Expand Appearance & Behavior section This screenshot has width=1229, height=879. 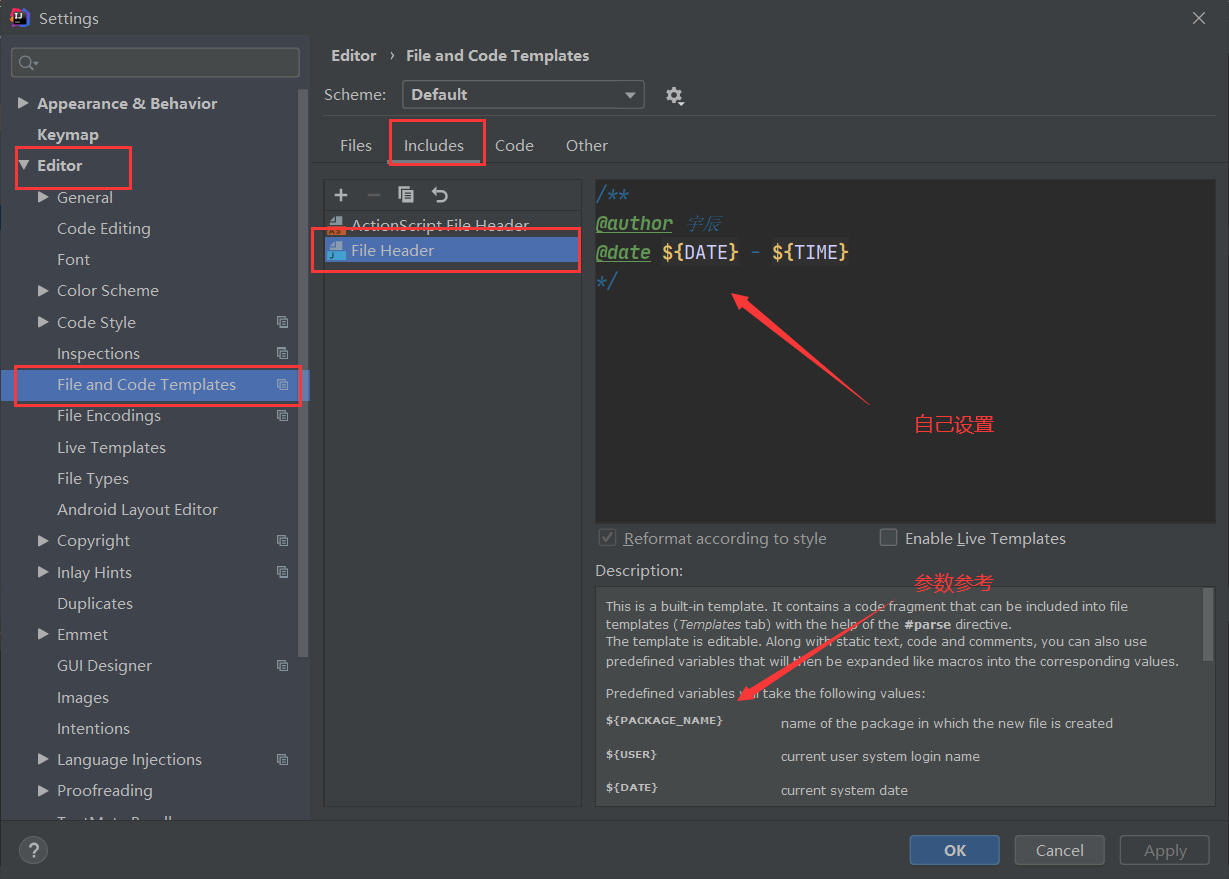[x=24, y=103]
